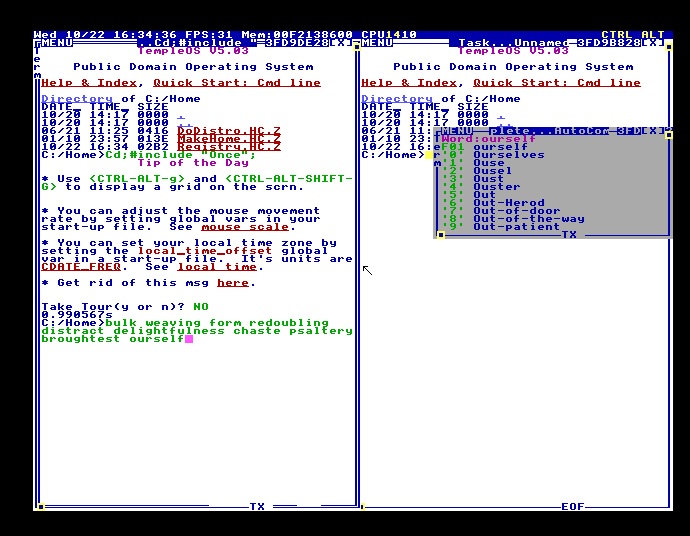Click date and time in top status bar
This screenshot has width=690, height=536.
pyautogui.click(x=105, y=34)
